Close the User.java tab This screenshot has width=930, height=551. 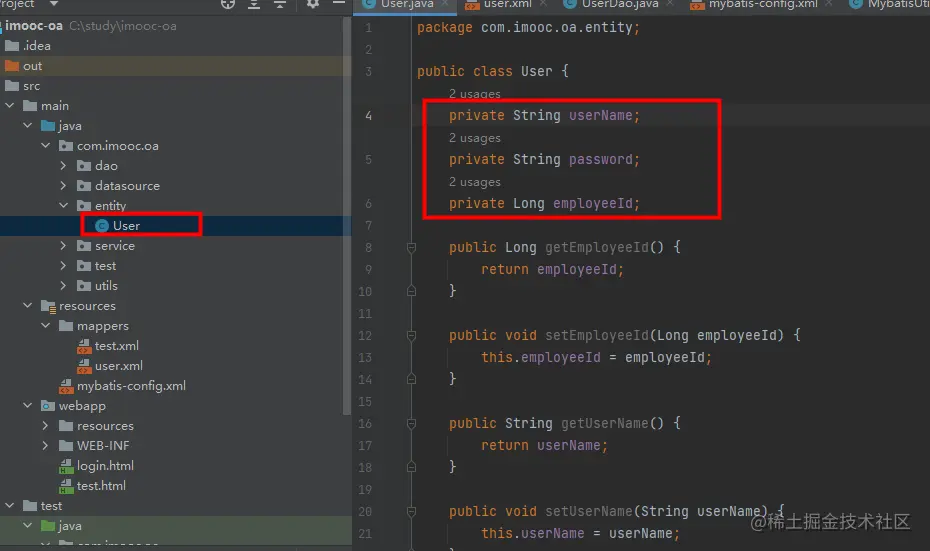[x=444, y=4]
